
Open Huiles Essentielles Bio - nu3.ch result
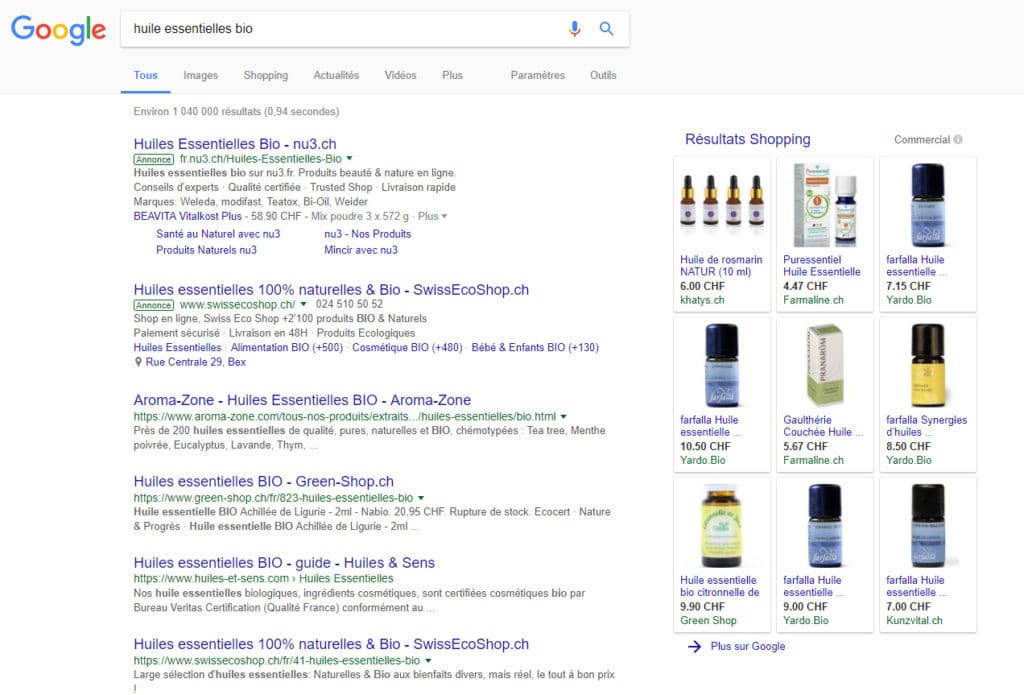235,144
